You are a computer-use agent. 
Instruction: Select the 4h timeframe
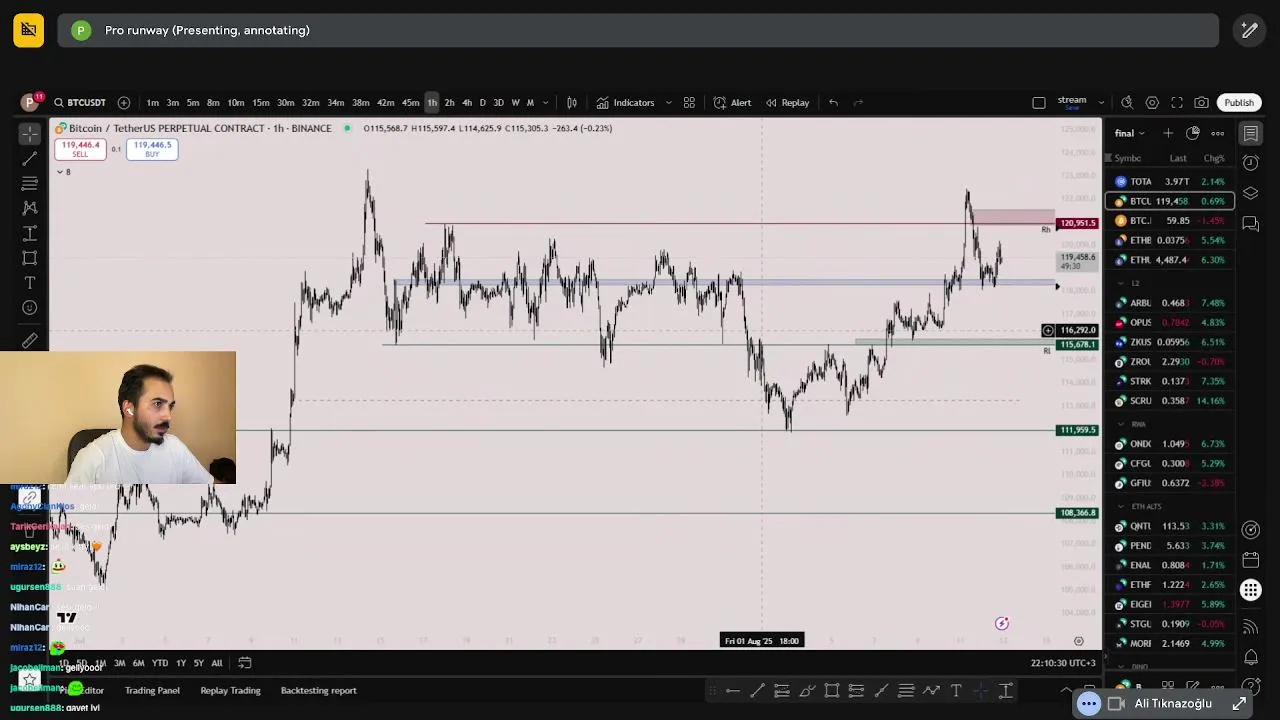point(467,102)
